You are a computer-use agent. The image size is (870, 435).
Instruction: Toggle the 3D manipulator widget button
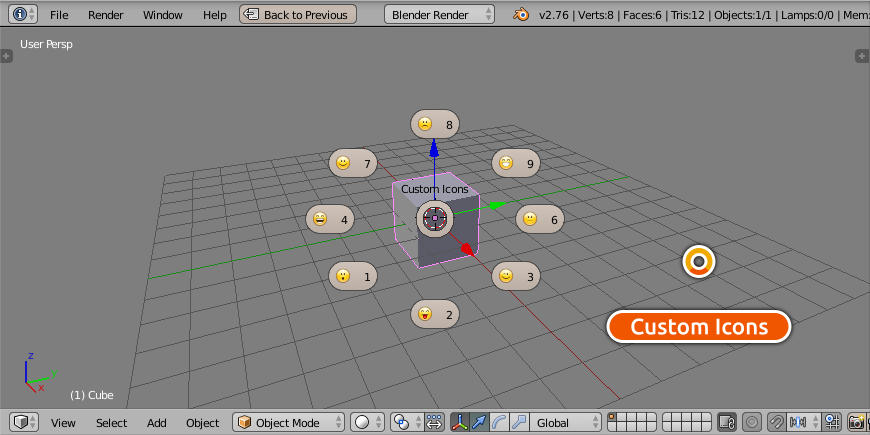461,423
